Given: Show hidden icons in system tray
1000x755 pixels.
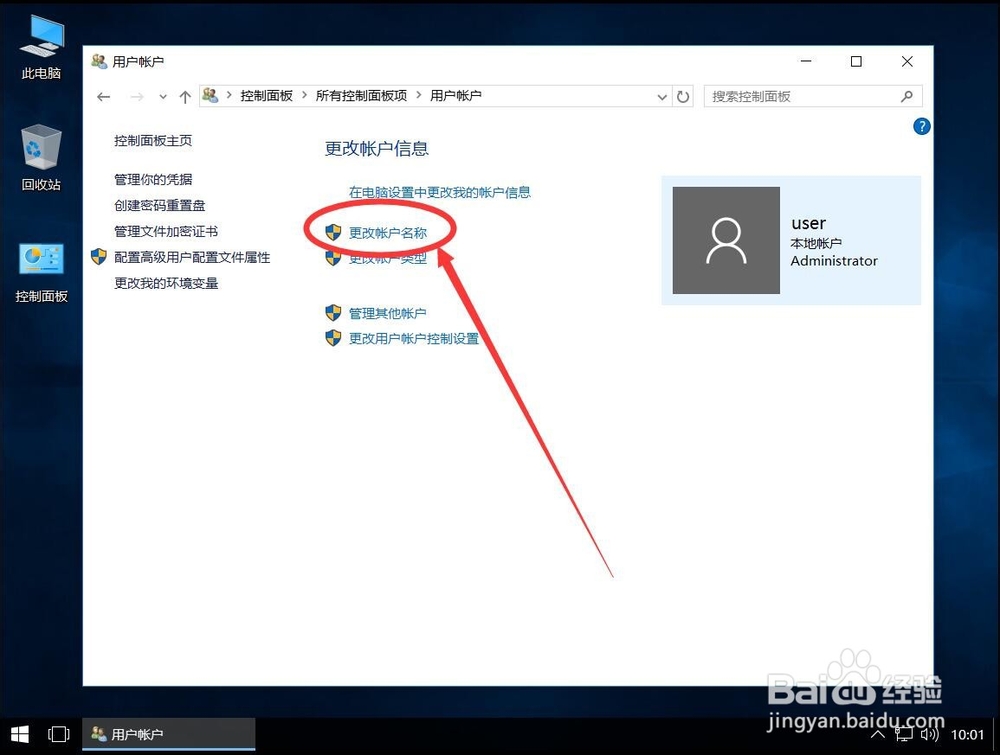Looking at the screenshot, I should click(x=878, y=734).
